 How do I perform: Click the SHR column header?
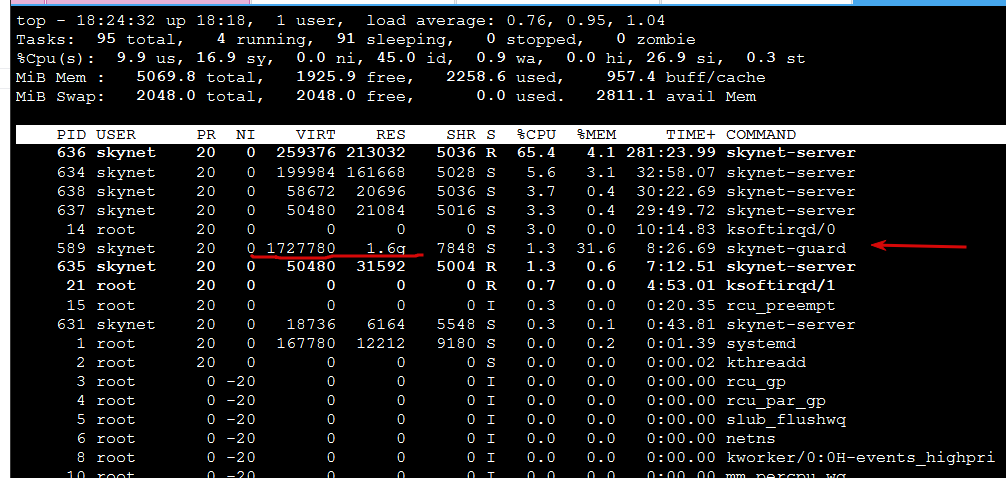(461, 135)
